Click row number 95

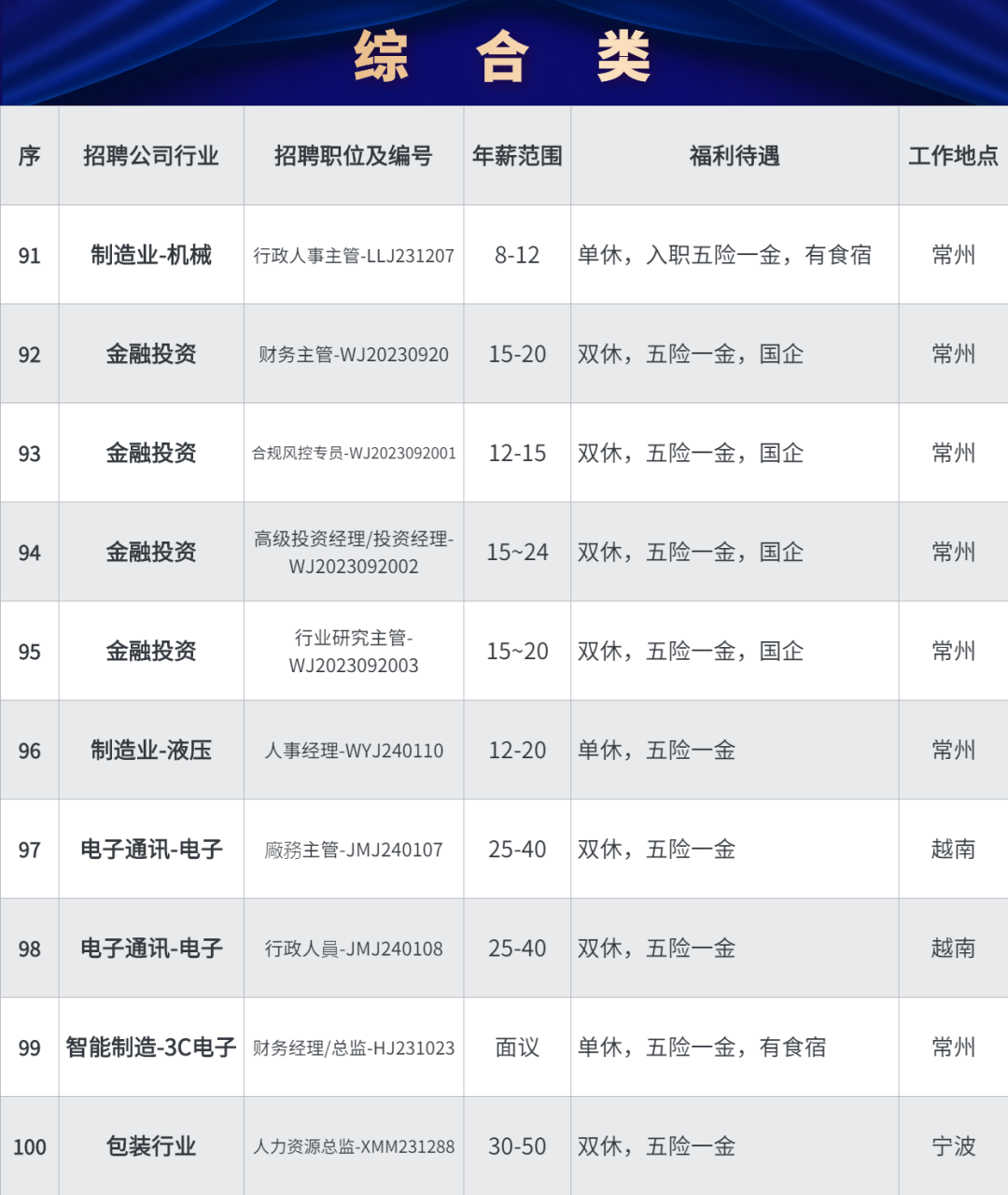click(x=30, y=652)
